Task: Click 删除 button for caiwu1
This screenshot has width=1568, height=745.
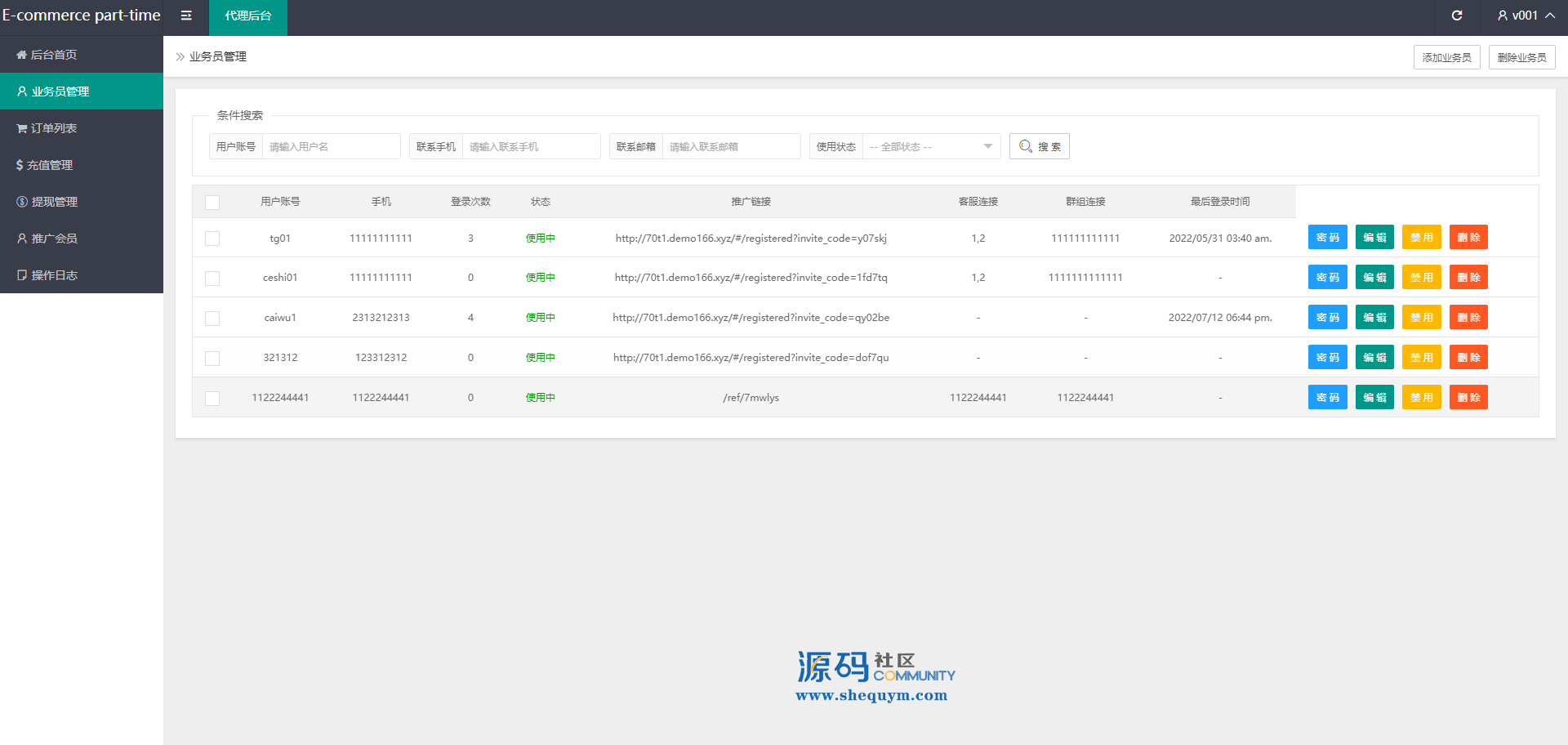Action: click(x=1468, y=318)
